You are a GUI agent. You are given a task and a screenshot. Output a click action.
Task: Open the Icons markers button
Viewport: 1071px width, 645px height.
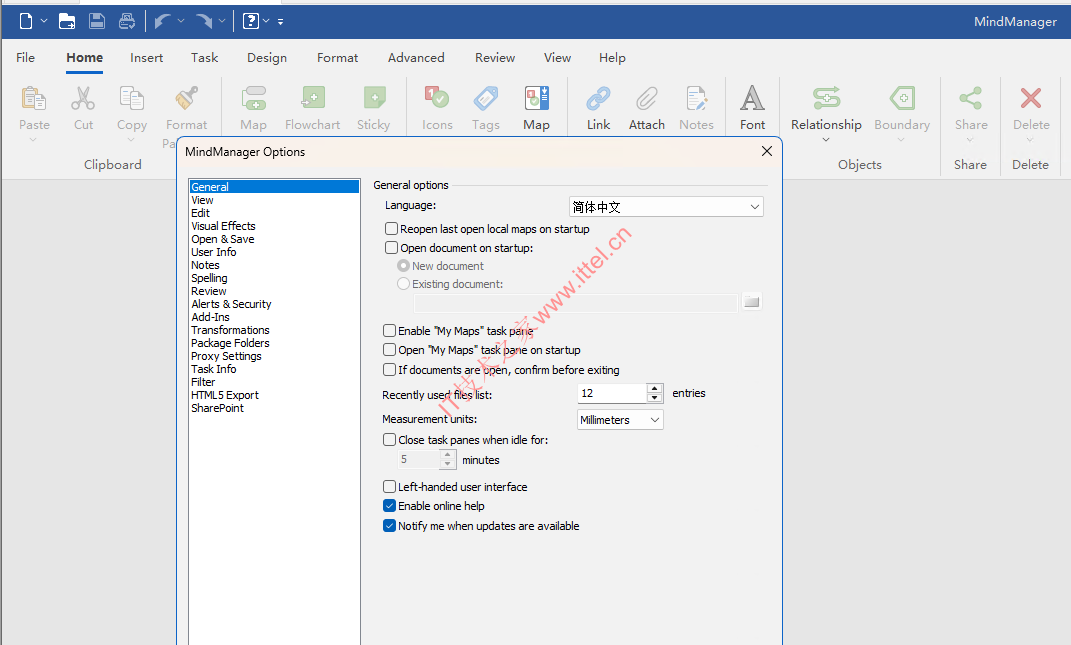click(x=437, y=99)
